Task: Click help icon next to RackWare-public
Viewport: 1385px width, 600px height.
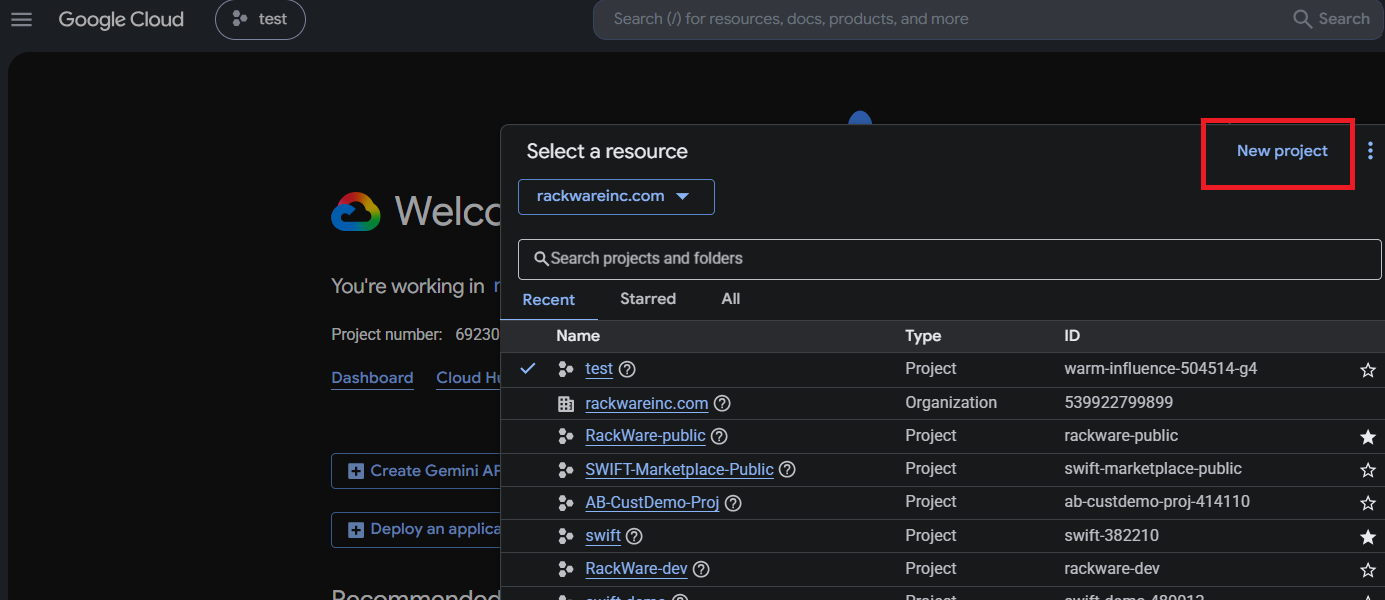Action: [x=719, y=436]
